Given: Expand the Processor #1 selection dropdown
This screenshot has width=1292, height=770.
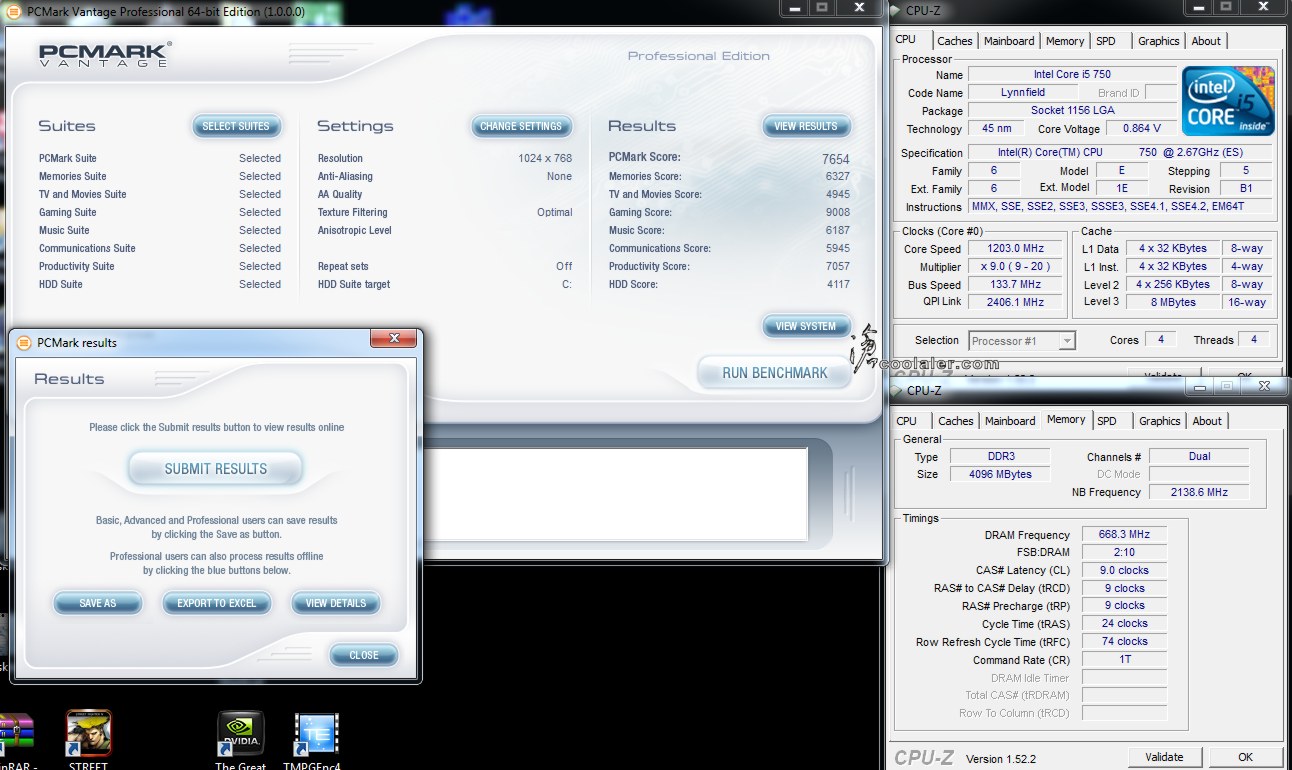Looking at the screenshot, I should (1067, 341).
